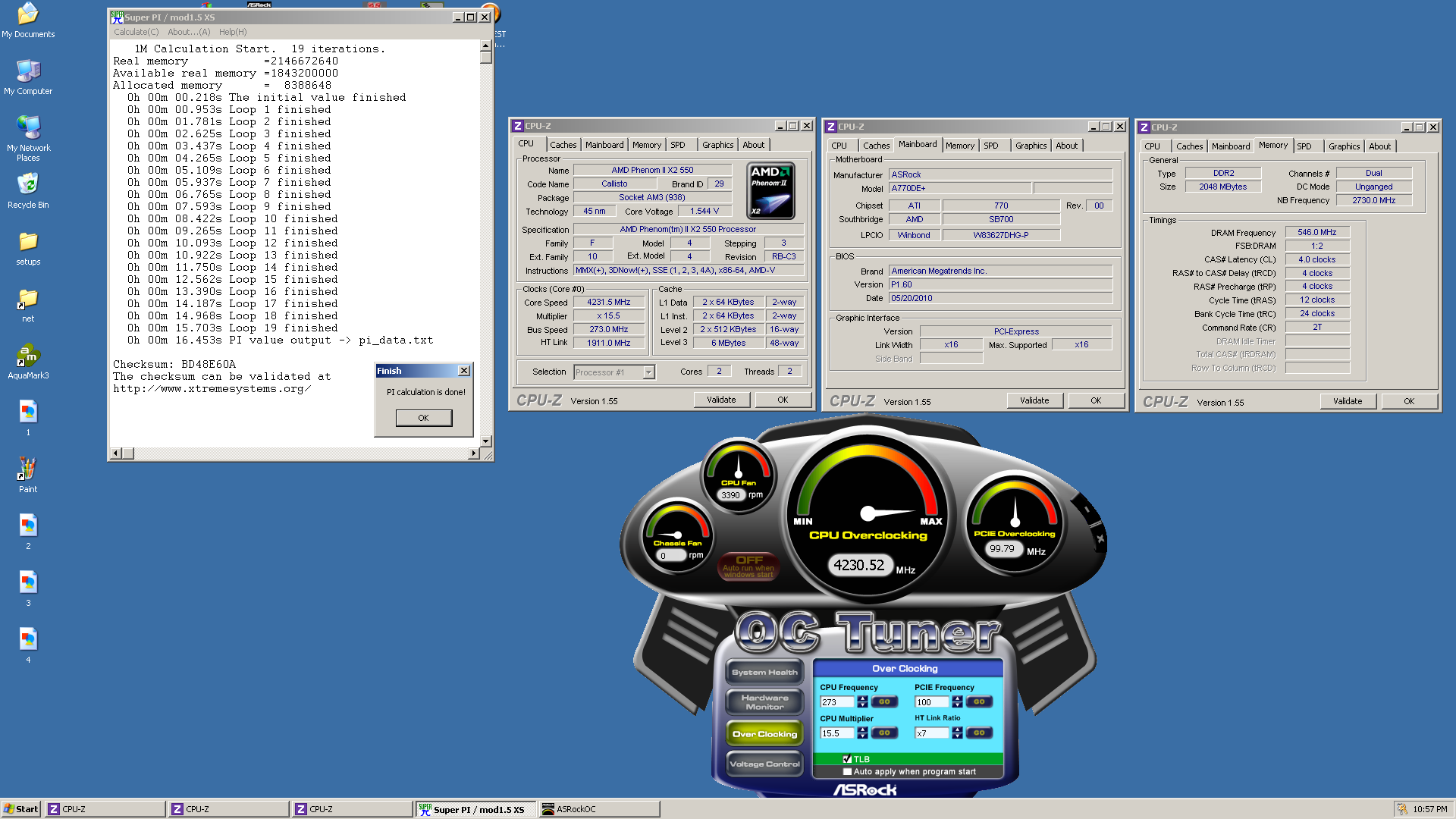The width and height of the screenshot is (1456, 819).
Task: Adjust CPU Multiplier stepper arrows
Action: pos(862,733)
